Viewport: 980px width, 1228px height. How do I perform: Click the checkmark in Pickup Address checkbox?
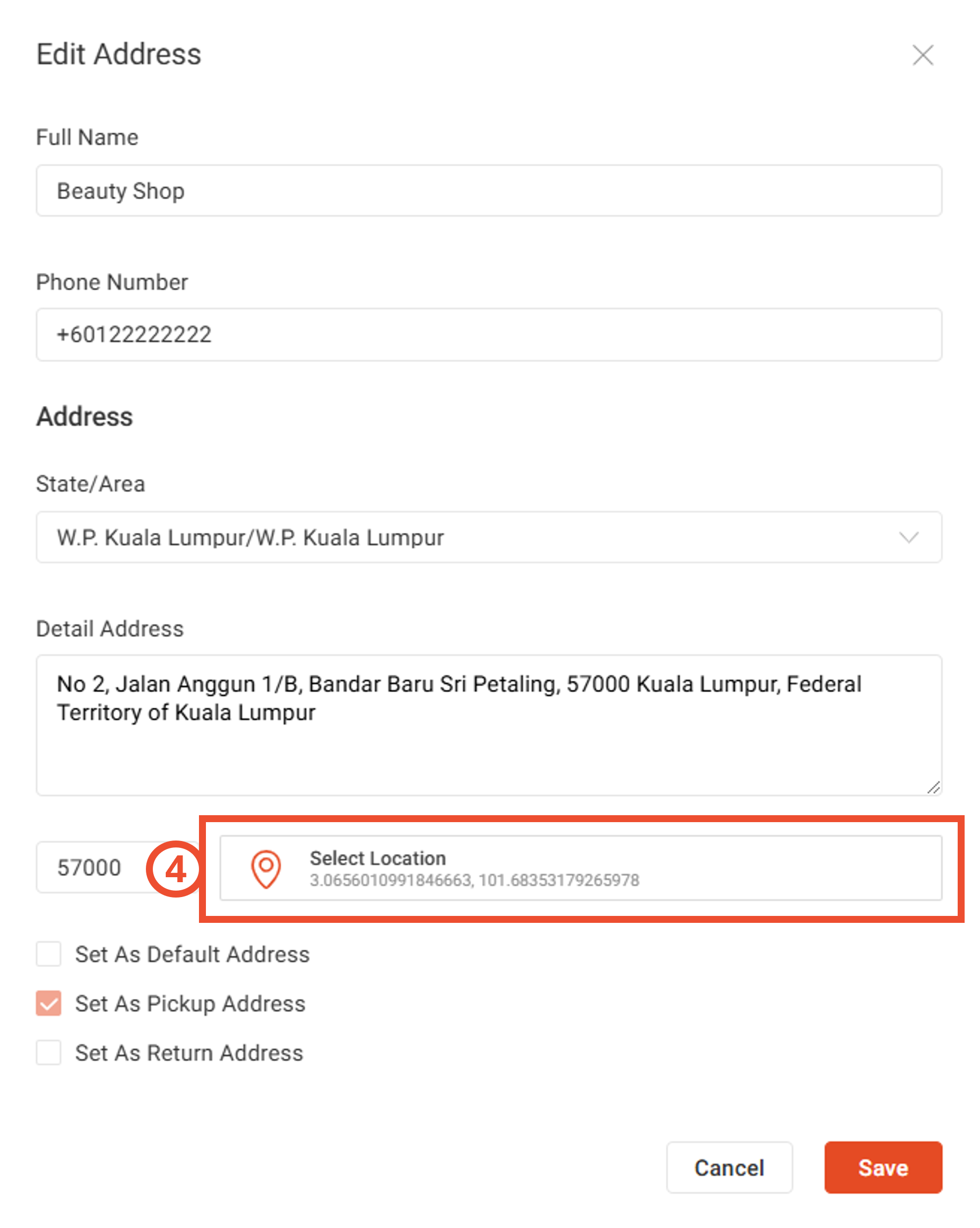(x=49, y=1004)
